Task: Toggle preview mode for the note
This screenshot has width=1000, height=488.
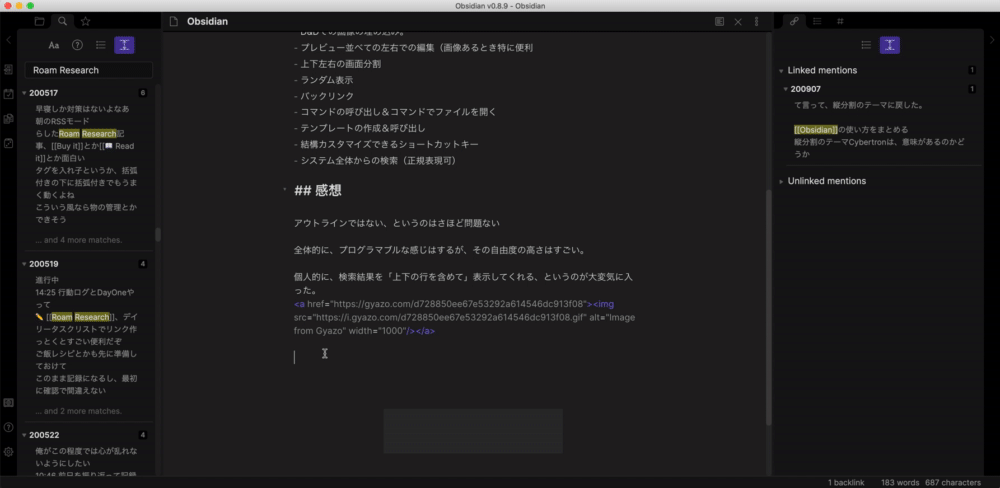Action: click(720, 21)
